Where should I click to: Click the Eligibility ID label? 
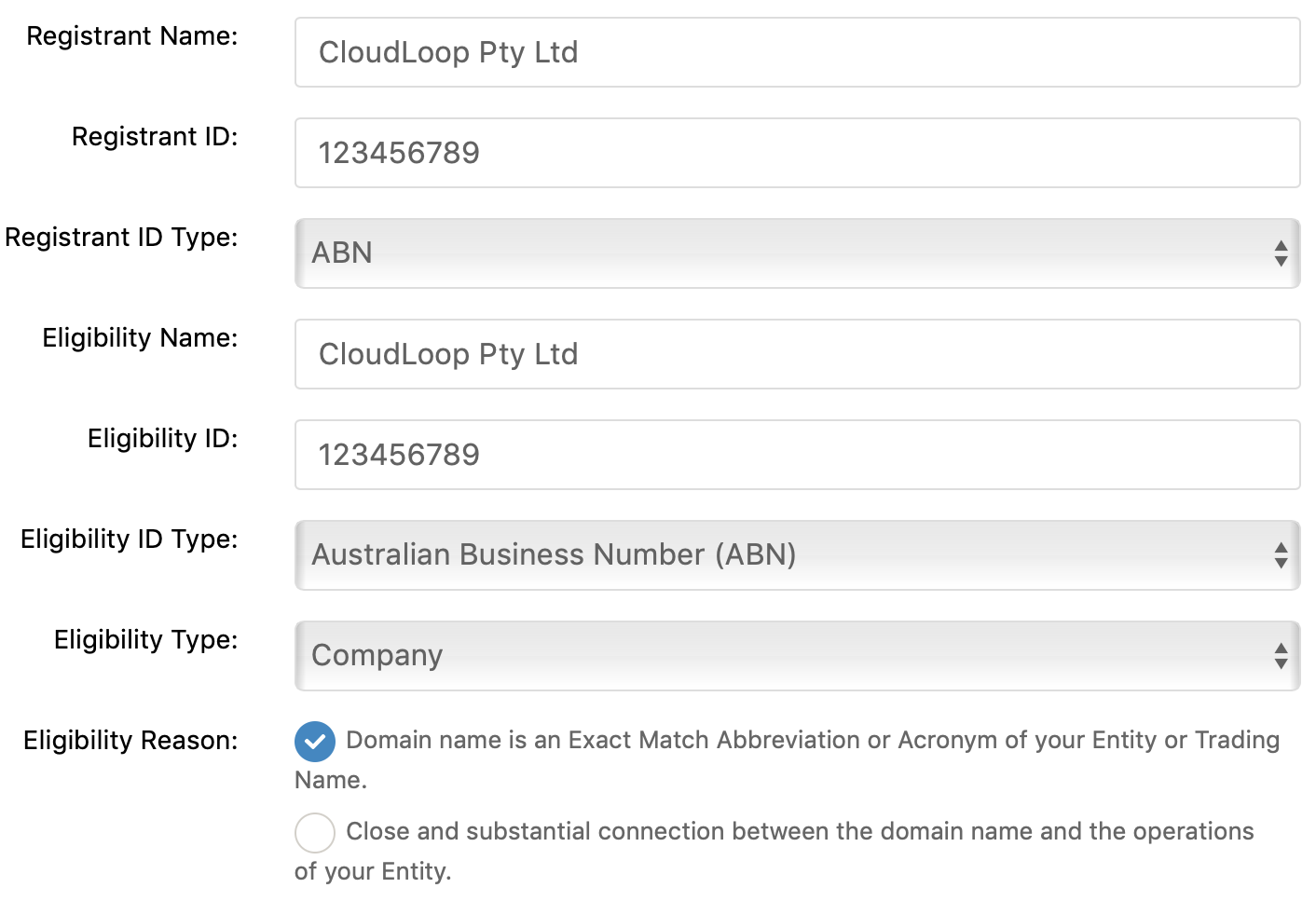point(163,439)
